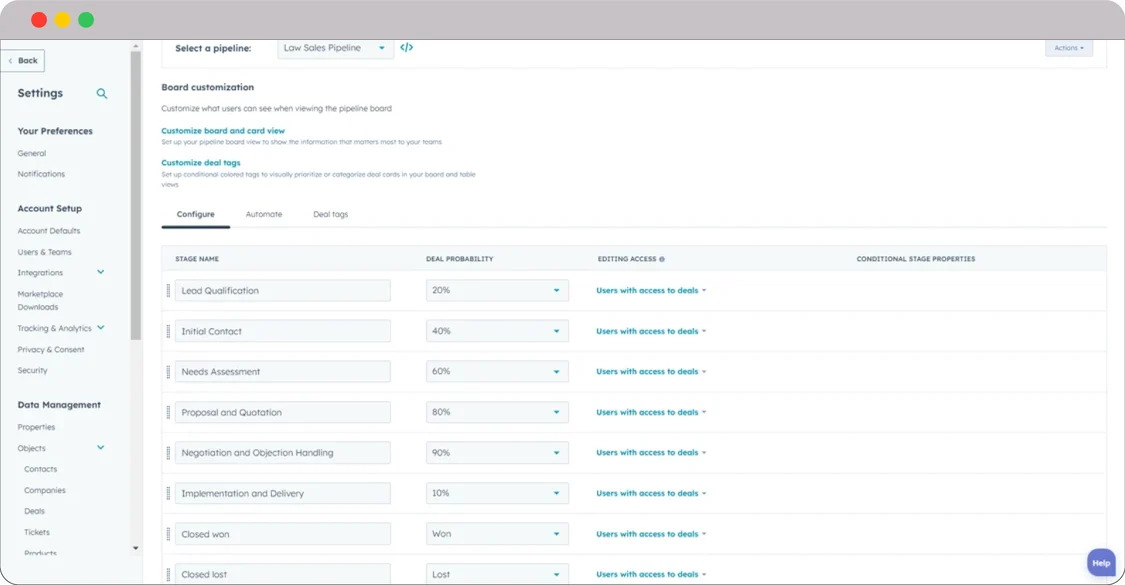Click the embed code </> icon beside the pipeline selector

point(407,47)
